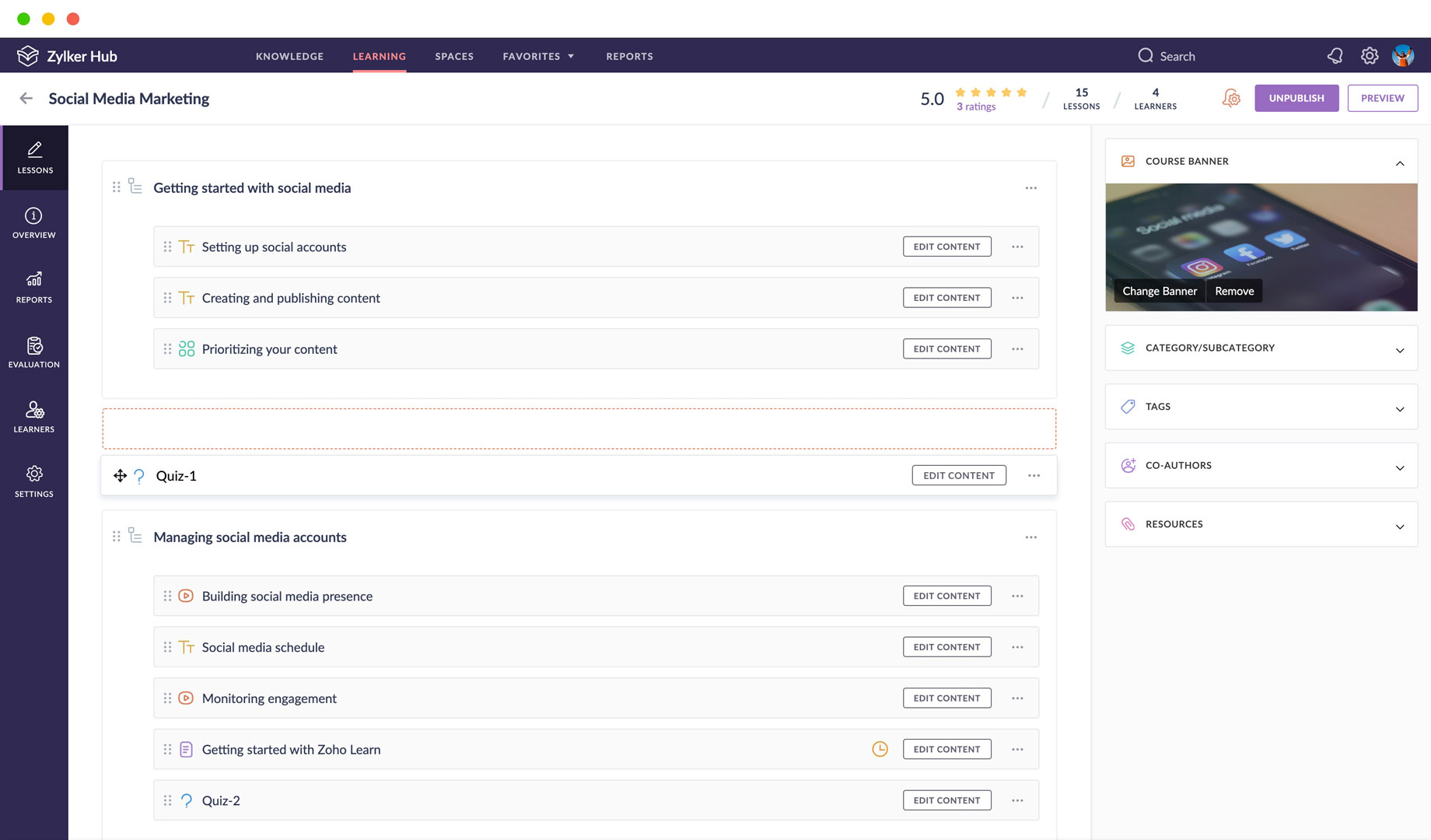Open course Settings in sidebar
1431x840 pixels.
[33, 481]
